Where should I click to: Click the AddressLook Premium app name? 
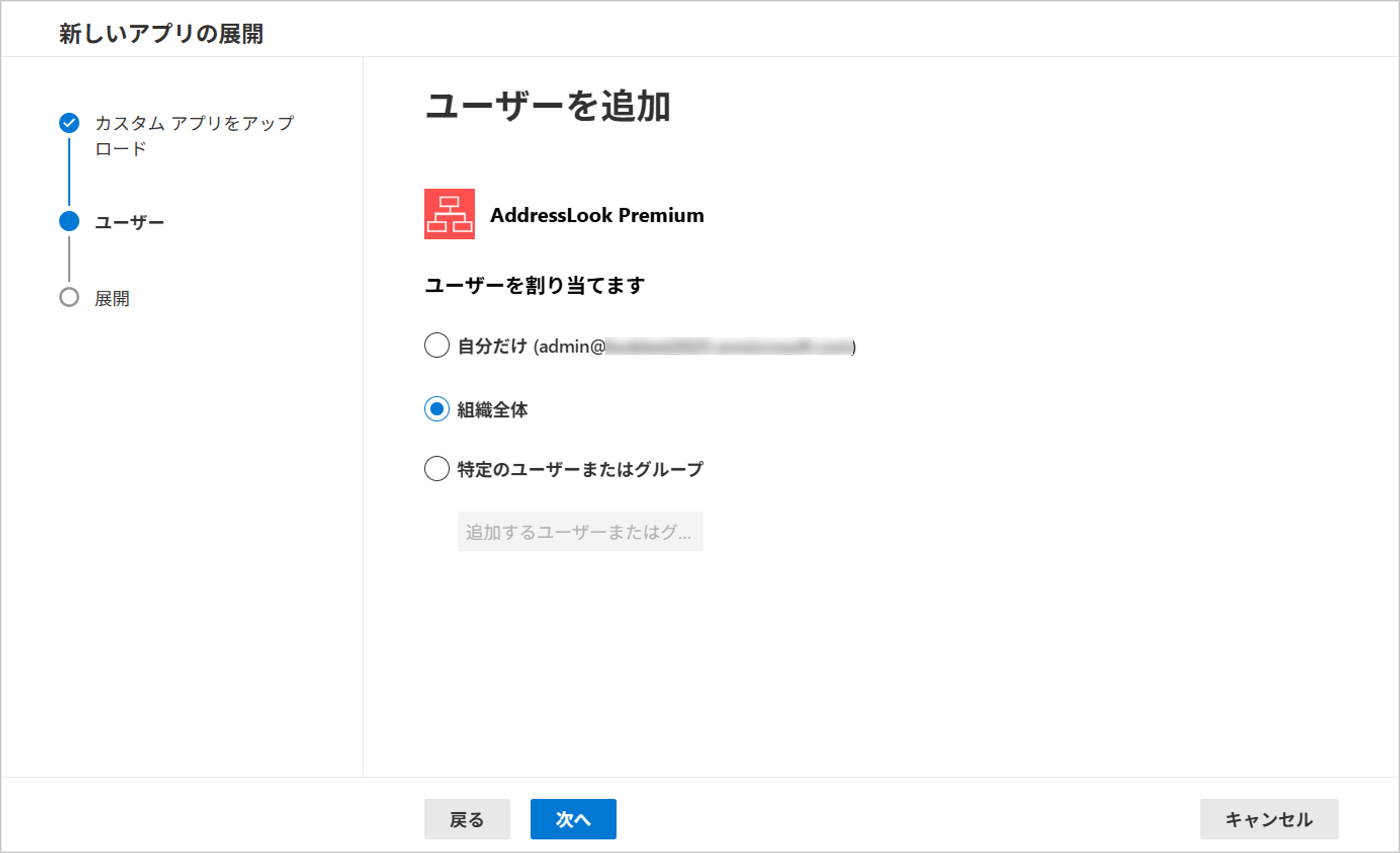[597, 216]
